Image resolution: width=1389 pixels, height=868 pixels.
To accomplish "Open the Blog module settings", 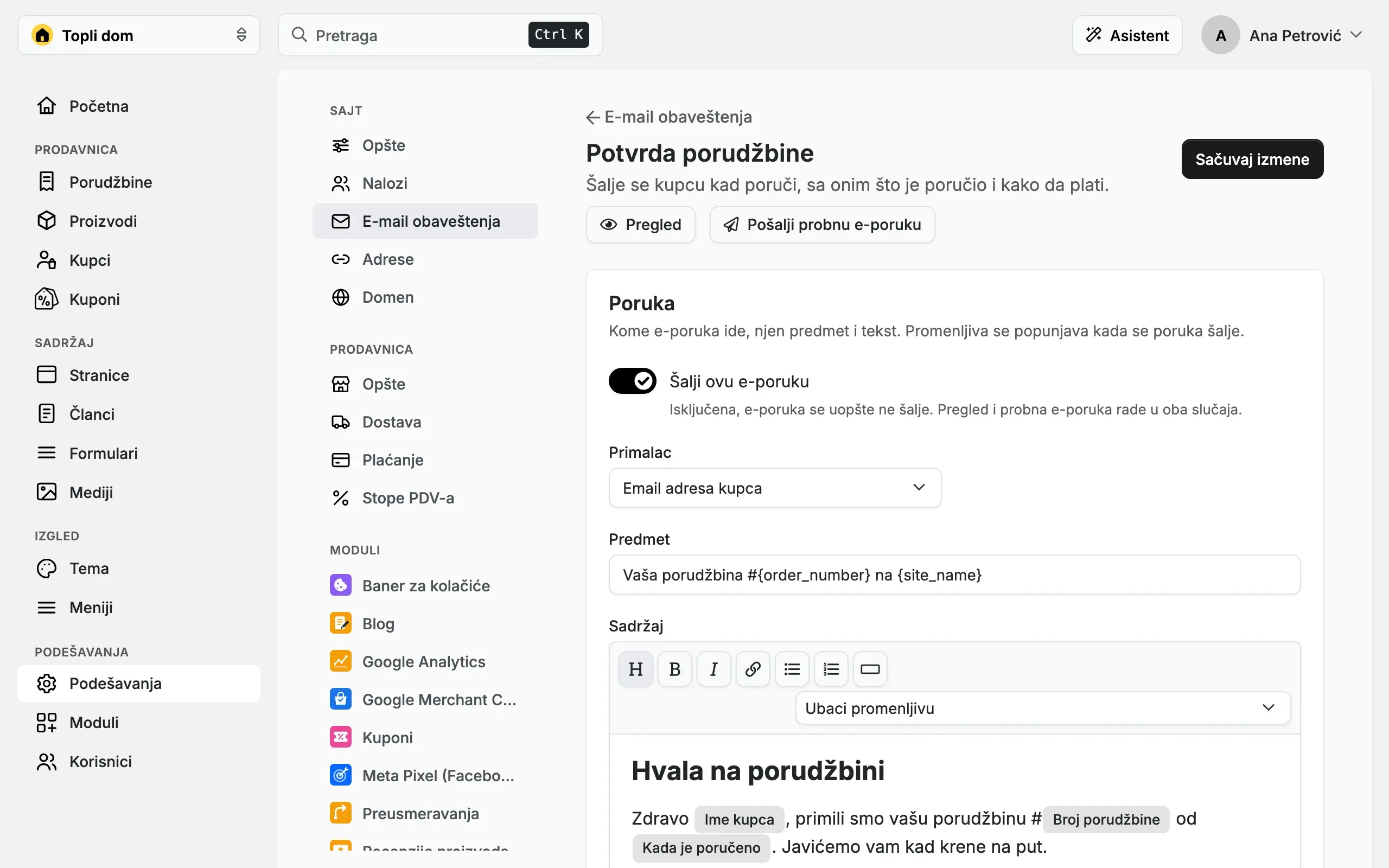I will pos(425,623).
